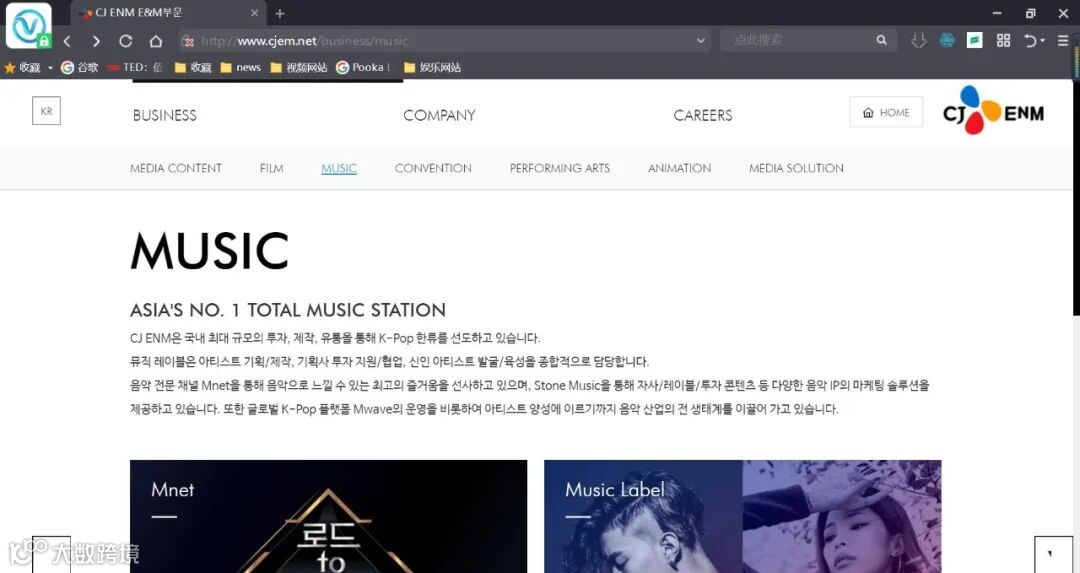The width and height of the screenshot is (1080, 573).
Task: Click the CJ ENM logo
Action: click(993, 110)
